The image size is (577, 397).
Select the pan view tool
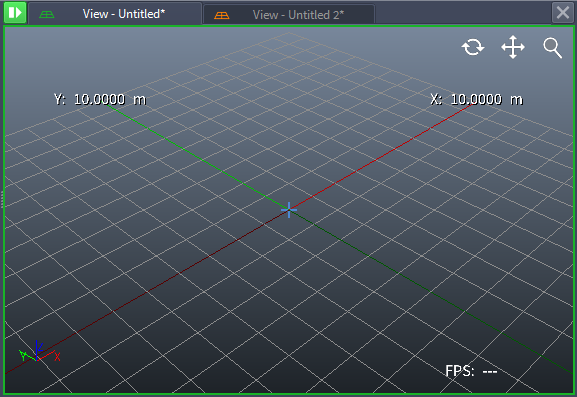[513, 47]
